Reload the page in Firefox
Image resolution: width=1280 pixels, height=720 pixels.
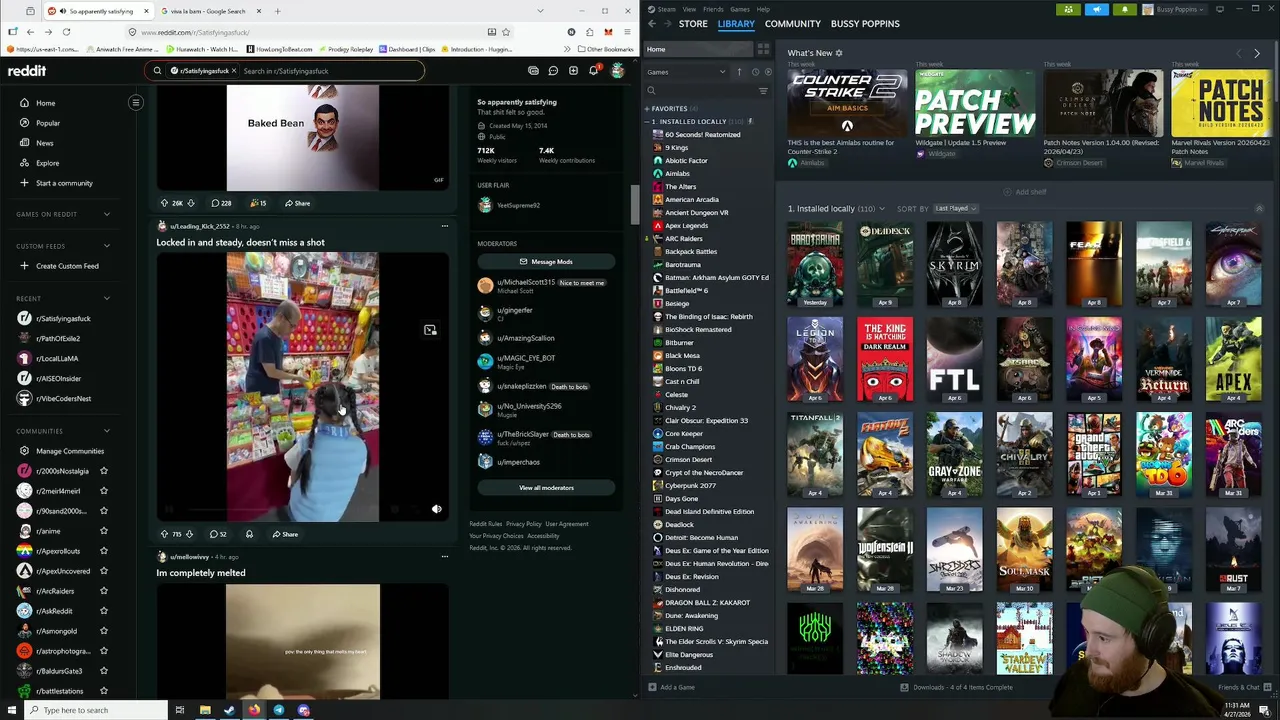(66, 32)
